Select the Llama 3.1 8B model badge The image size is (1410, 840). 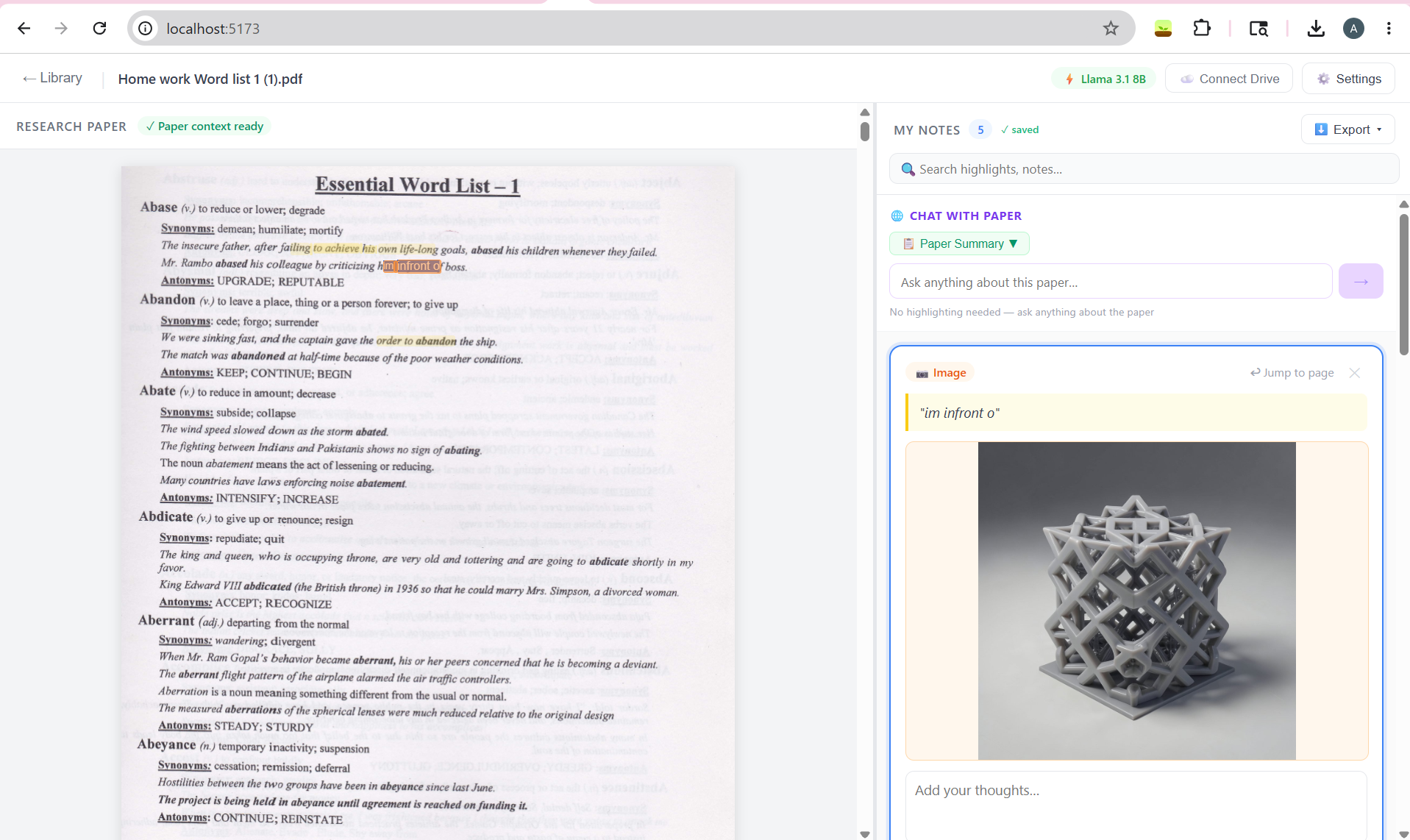point(1104,79)
